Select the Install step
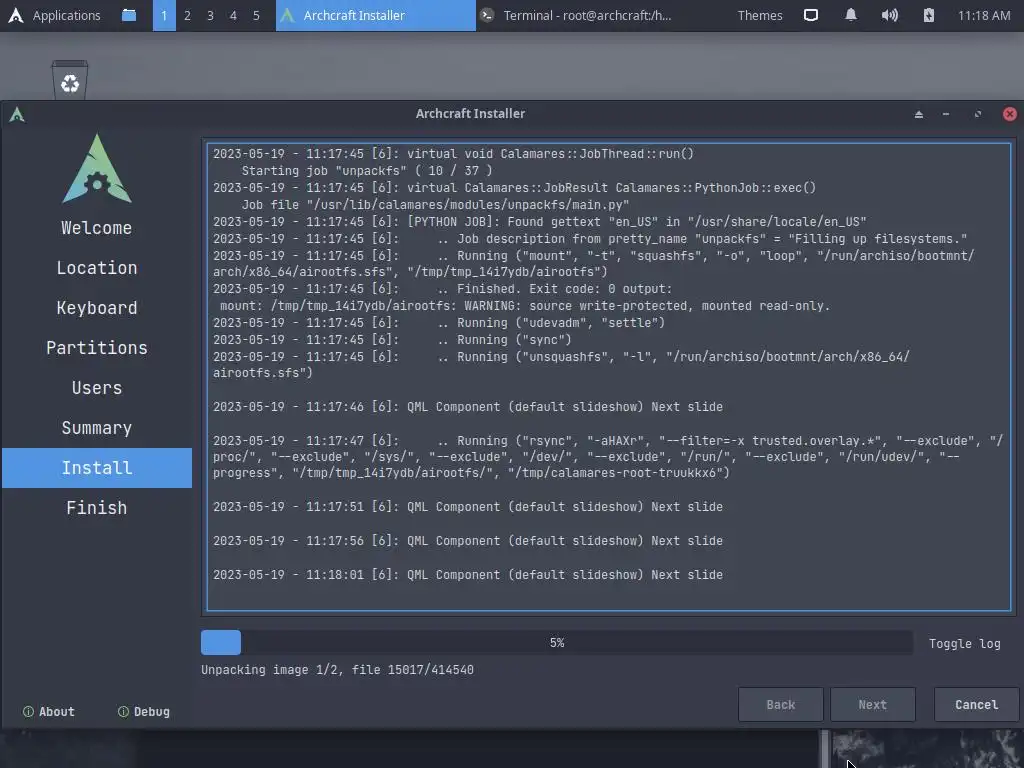Viewport: 1024px width, 768px height. point(97,468)
